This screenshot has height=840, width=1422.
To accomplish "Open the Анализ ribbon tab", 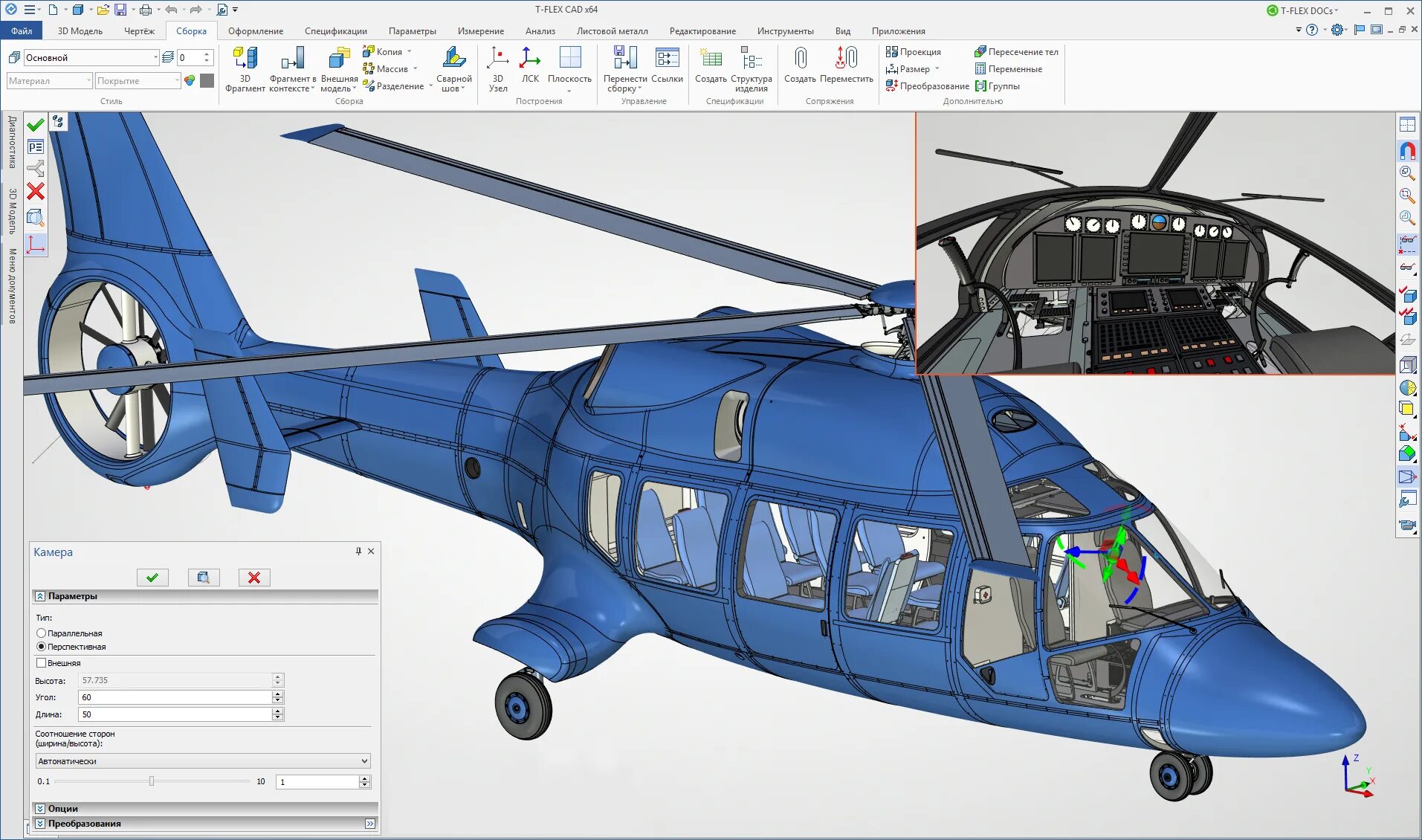I will [540, 31].
